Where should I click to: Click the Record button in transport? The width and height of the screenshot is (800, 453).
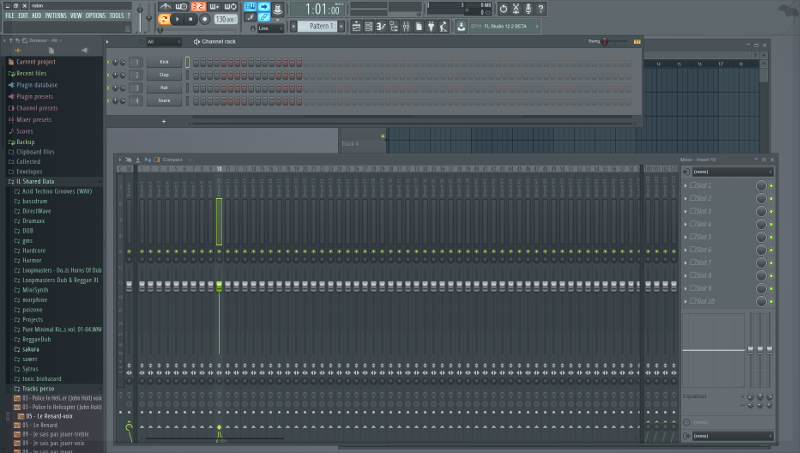tap(204, 19)
